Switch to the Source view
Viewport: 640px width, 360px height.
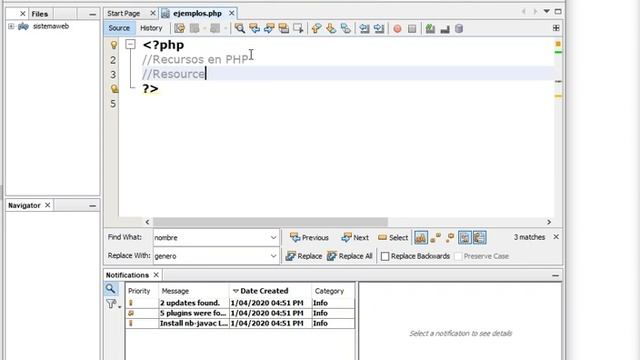[119, 28]
